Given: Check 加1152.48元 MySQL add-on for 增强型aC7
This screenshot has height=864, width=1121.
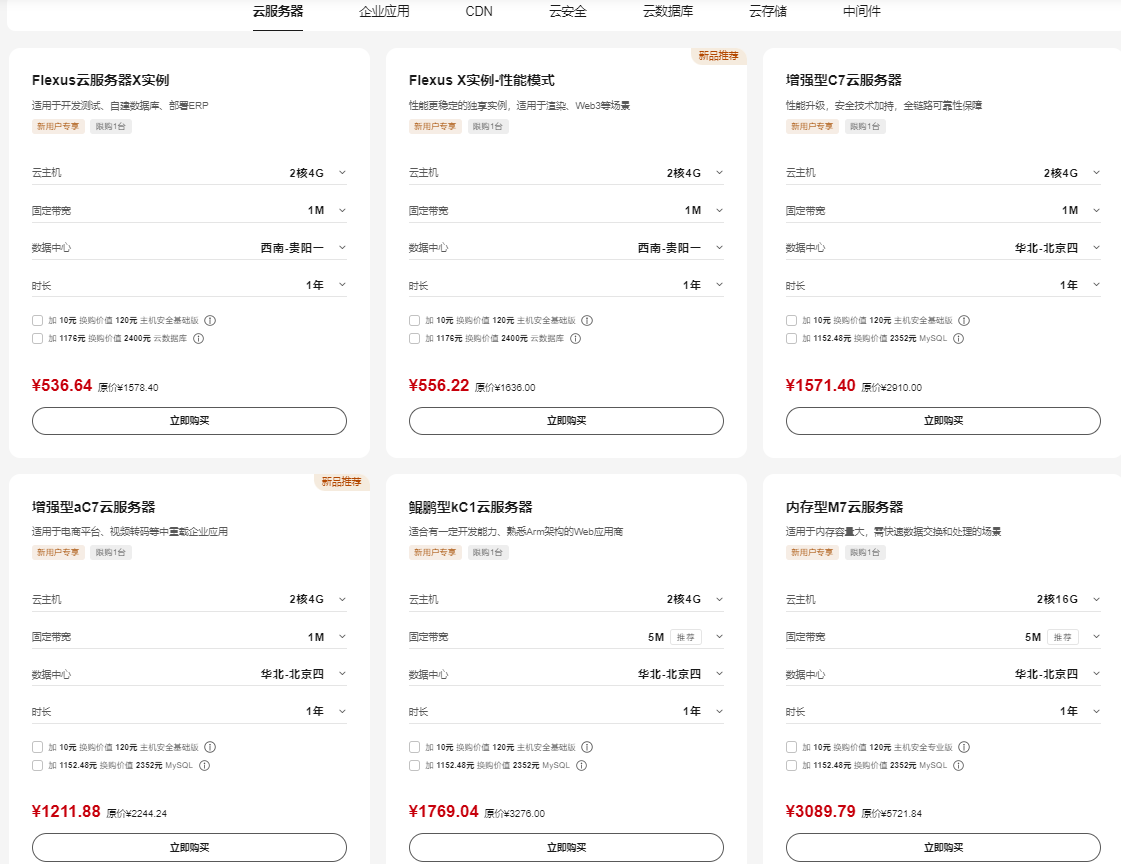Looking at the screenshot, I should point(37,765).
